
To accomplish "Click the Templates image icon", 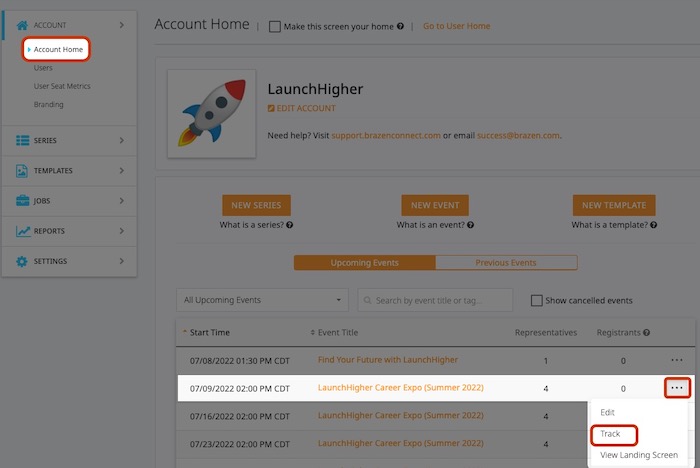I will [22, 171].
